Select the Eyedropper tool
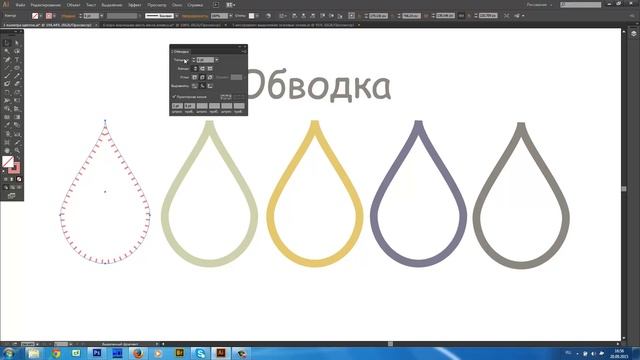 pyautogui.click(x=7, y=125)
